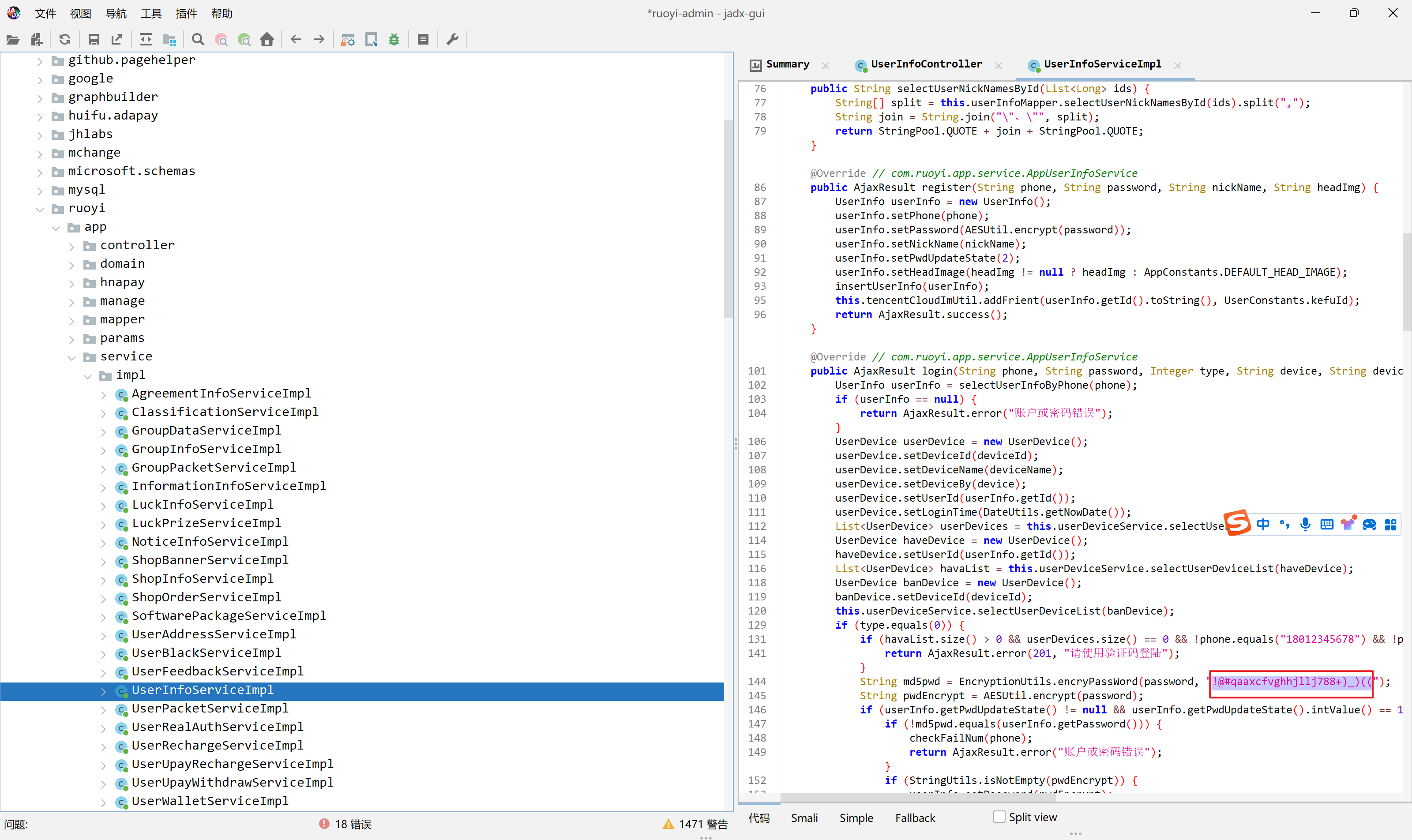Click the 1471 警告 warnings indicator
Viewport: 1412px width, 840px height.
pyautogui.click(x=696, y=824)
